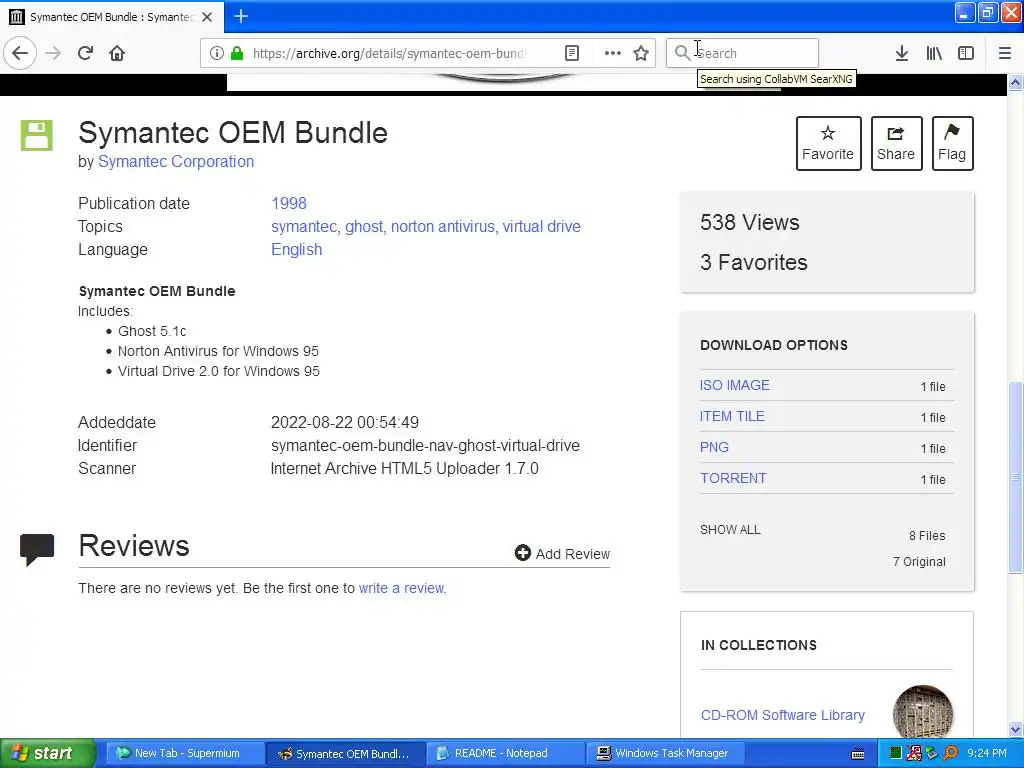This screenshot has width=1024, height=768.
Task: Toggle reader view in the address bar
Action: pyautogui.click(x=572, y=53)
